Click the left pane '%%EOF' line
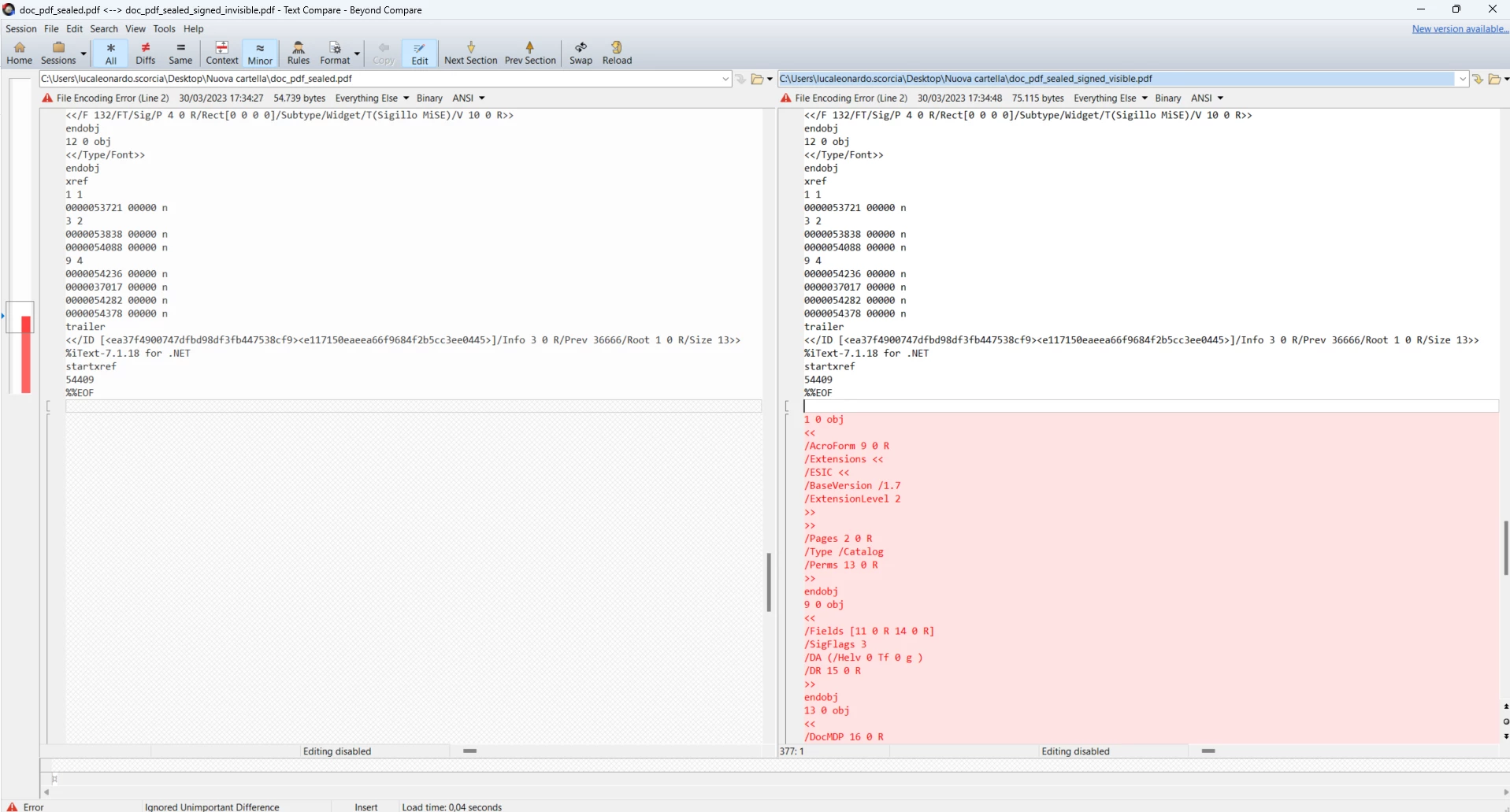 point(80,393)
